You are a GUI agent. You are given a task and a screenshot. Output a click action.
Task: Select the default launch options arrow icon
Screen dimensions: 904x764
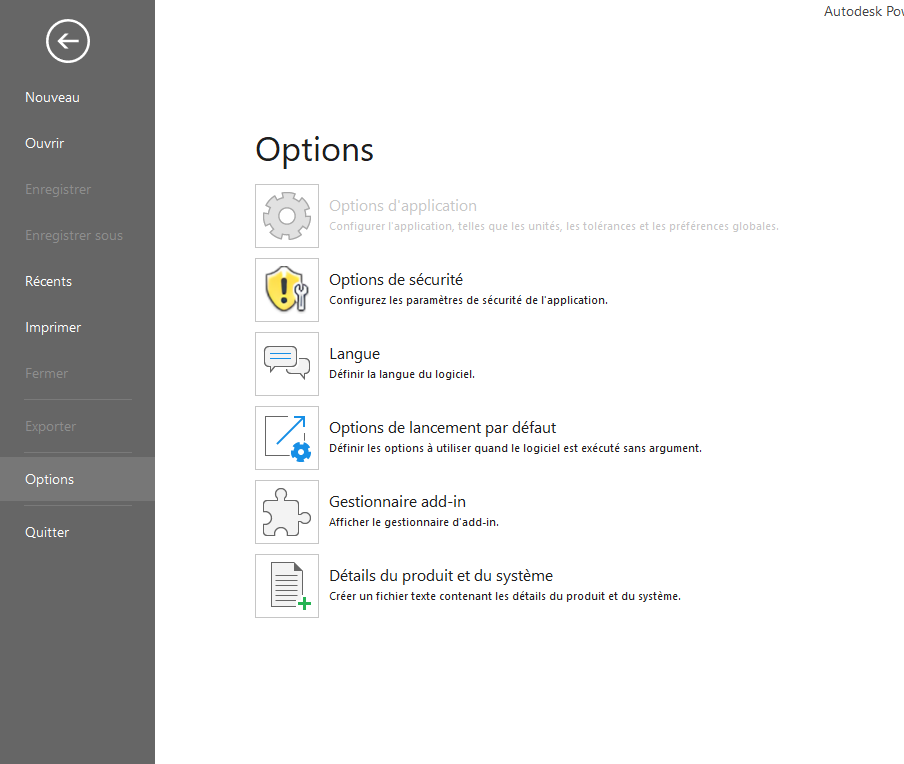click(x=287, y=438)
